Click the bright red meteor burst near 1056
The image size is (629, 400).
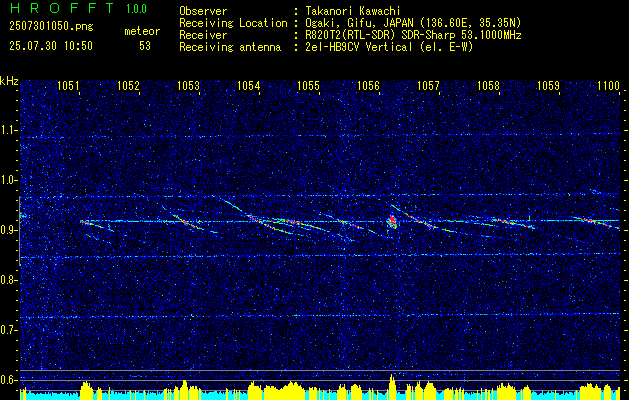coord(392,221)
